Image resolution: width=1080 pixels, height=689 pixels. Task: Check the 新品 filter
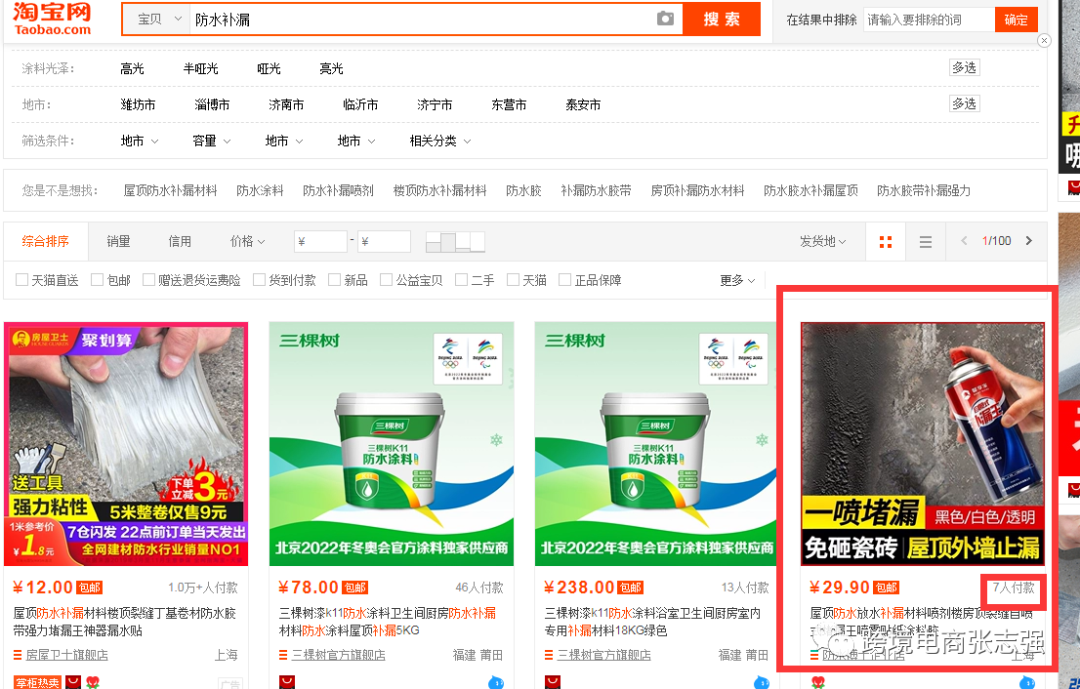tap(334, 280)
